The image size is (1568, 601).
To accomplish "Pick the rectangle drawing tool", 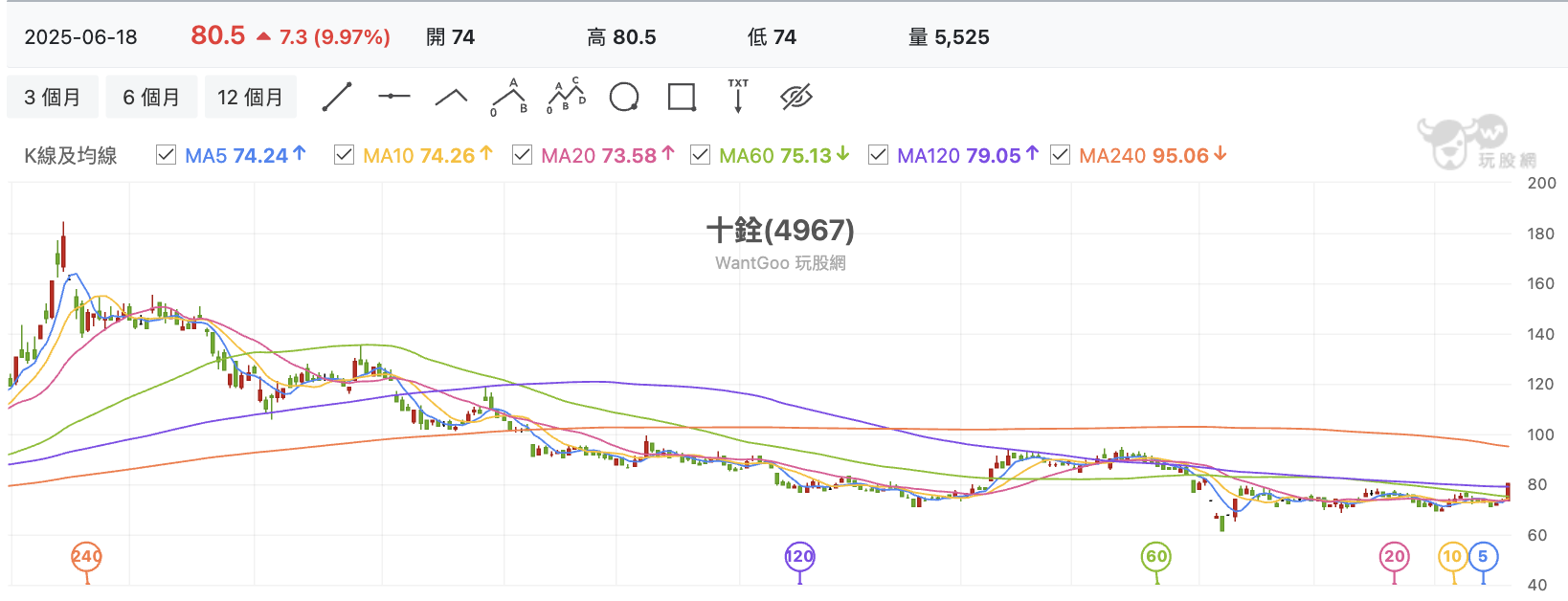I will click(x=682, y=97).
